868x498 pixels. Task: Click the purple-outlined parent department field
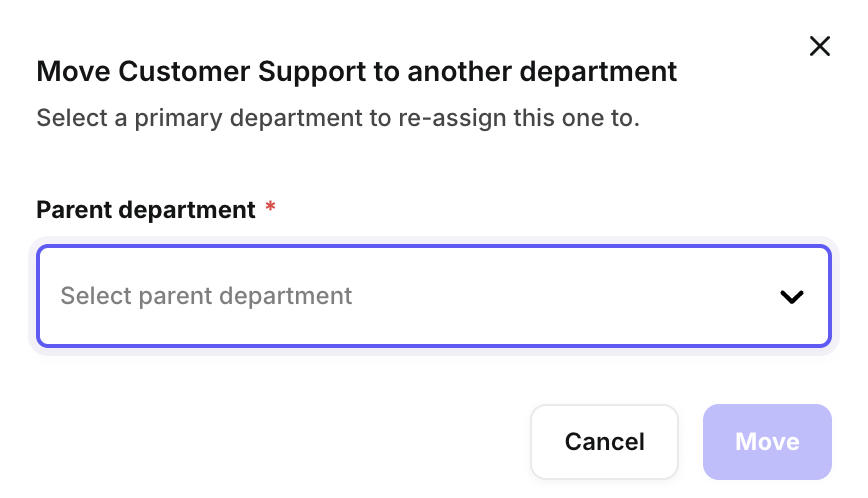[433, 296]
